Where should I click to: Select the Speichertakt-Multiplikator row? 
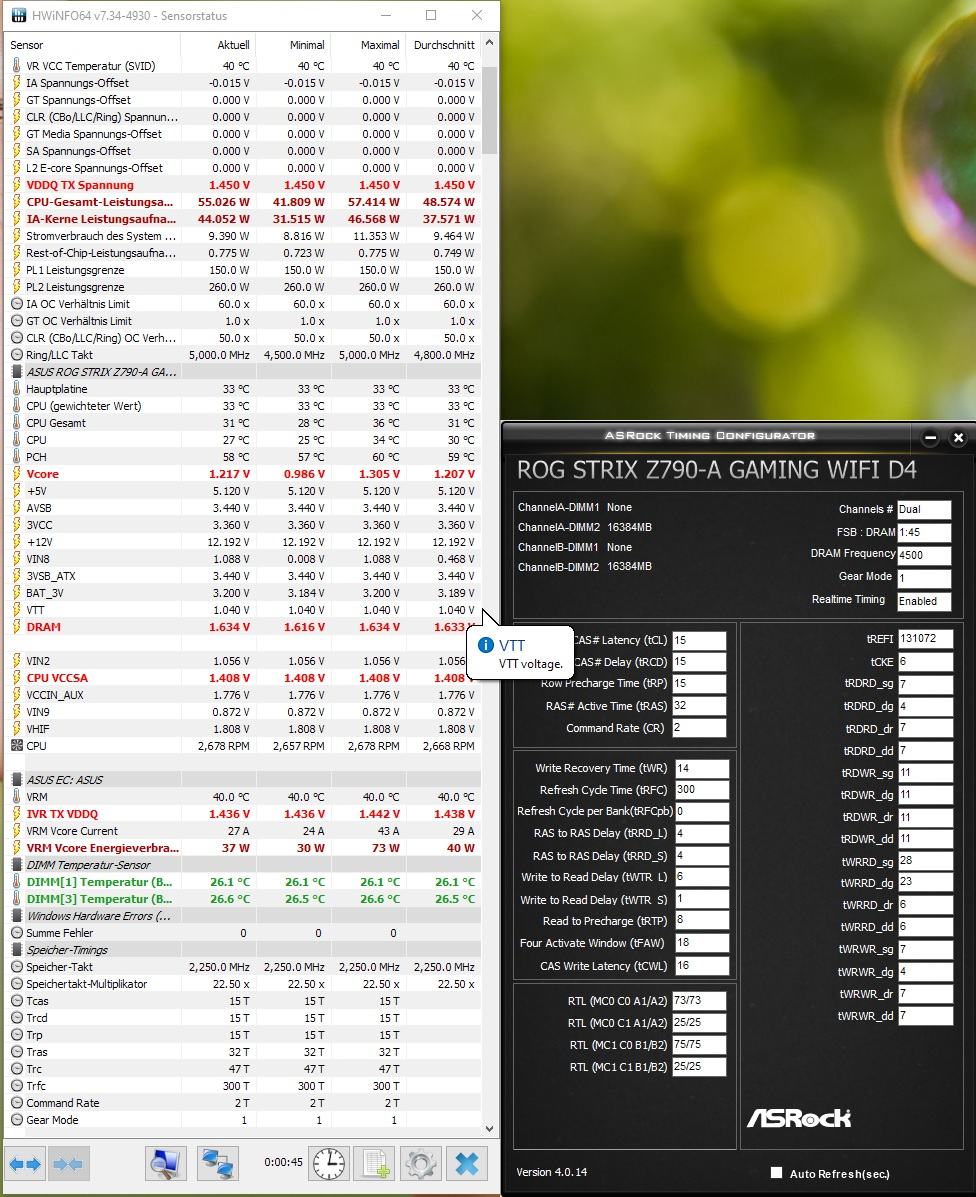coord(243,984)
